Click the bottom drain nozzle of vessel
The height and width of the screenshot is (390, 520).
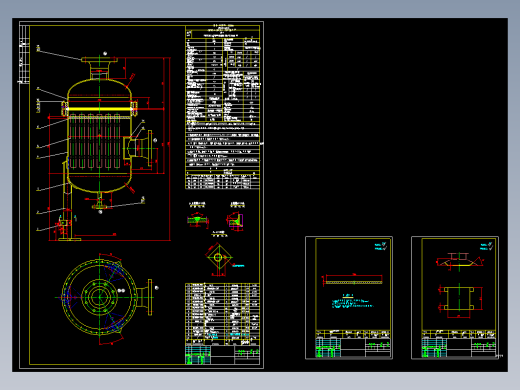click(99, 201)
